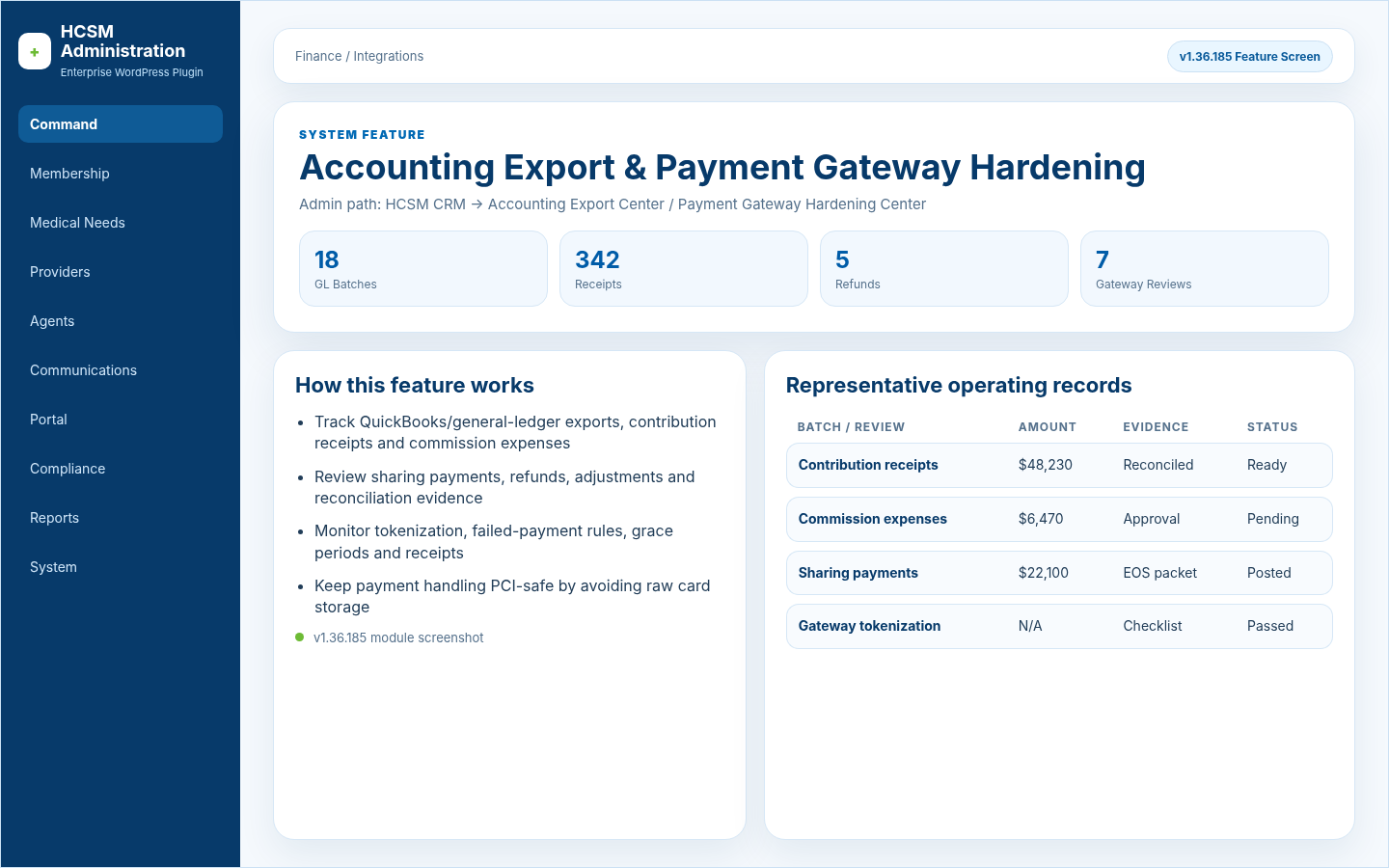Click the $6,470 amount cell

pyautogui.click(x=1041, y=519)
